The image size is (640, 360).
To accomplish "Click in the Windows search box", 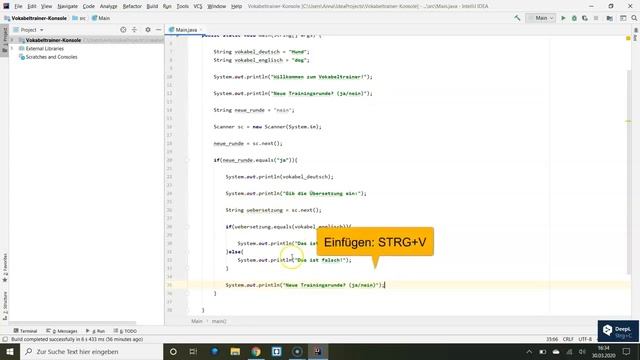I will (92, 351).
